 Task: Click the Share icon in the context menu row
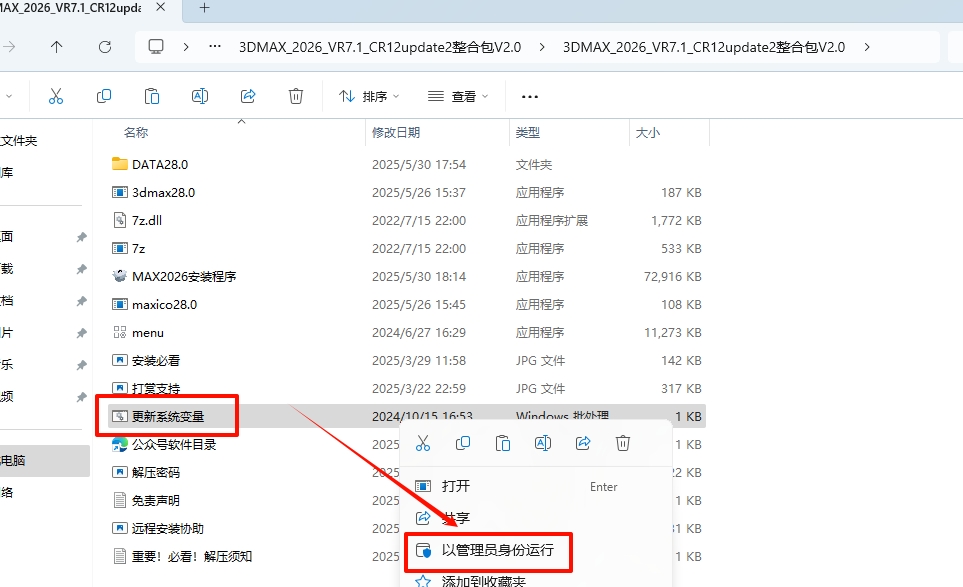click(x=583, y=442)
